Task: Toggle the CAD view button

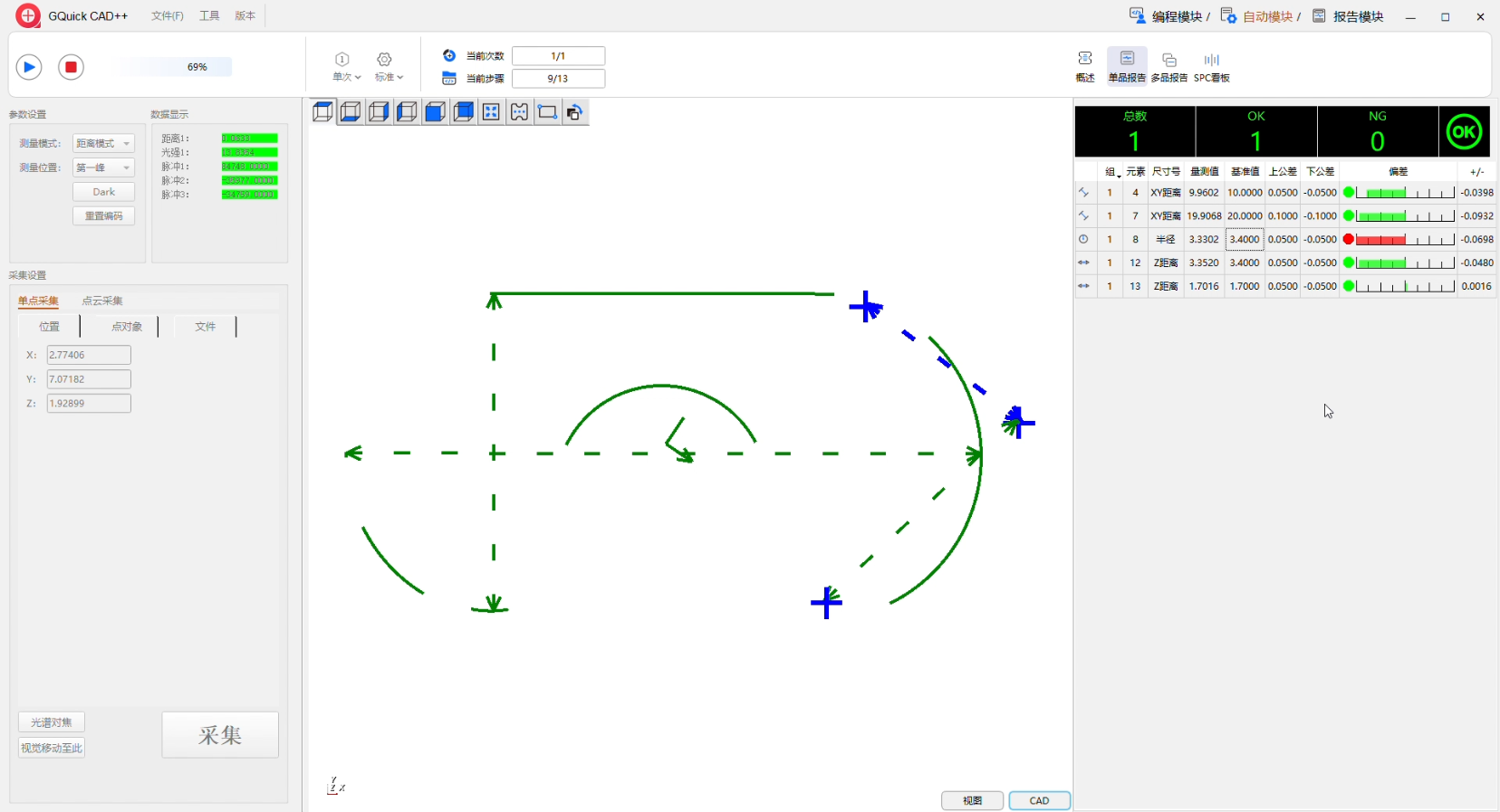Action: coord(1039,800)
